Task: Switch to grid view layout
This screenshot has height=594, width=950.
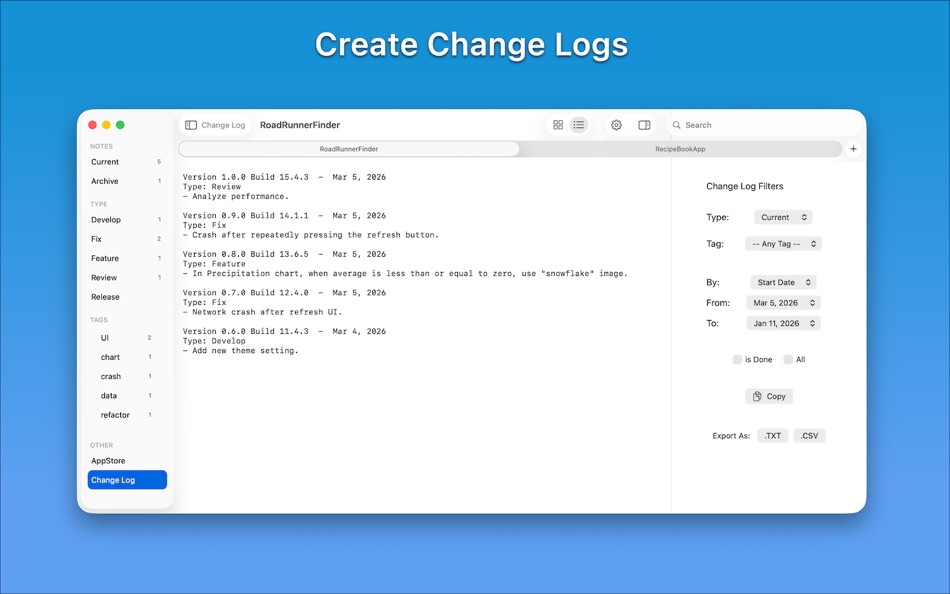Action: point(558,124)
